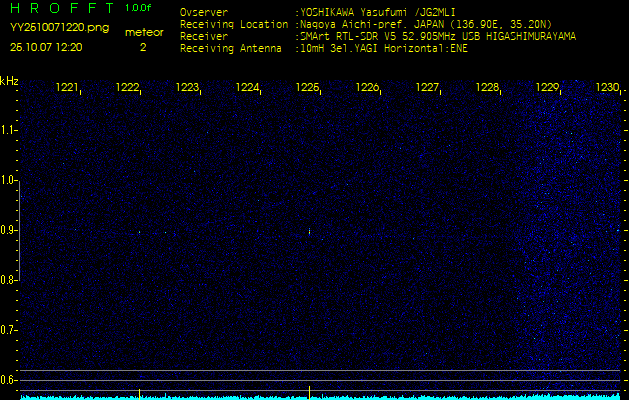Image resolution: width=629 pixels, height=400 pixels.
Task: Click the 0.9 frequency axis label
Action: [x=9, y=230]
